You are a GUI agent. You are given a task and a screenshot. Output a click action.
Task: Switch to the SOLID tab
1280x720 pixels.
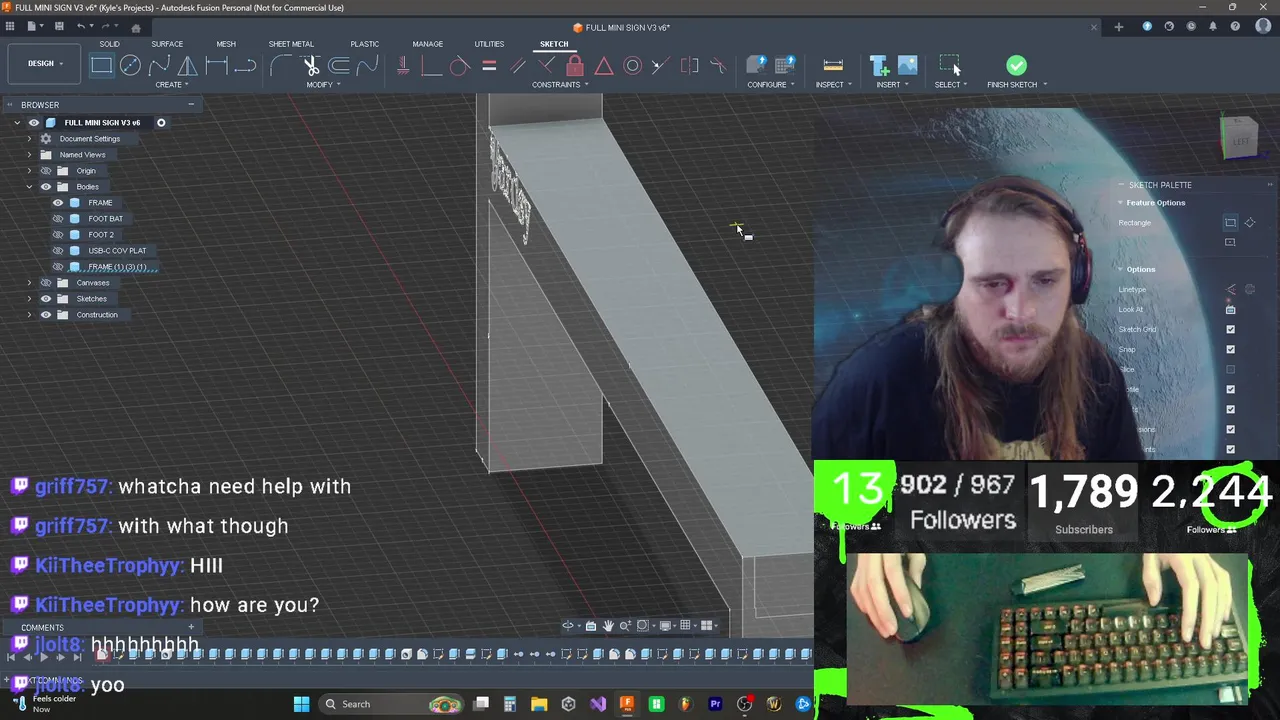tap(109, 44)
